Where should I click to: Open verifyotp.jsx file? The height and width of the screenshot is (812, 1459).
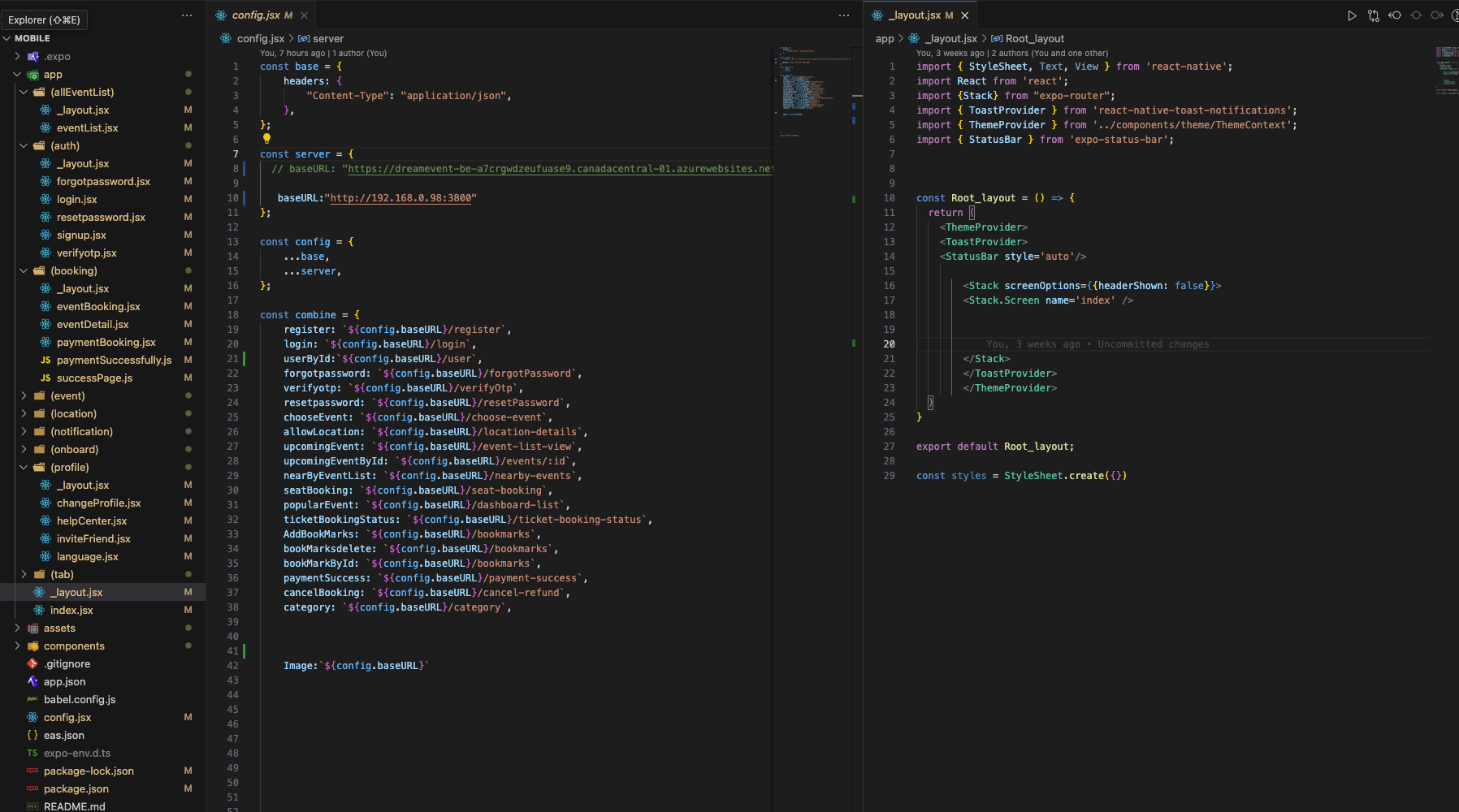pyautogui.click(x=87, y=253)
